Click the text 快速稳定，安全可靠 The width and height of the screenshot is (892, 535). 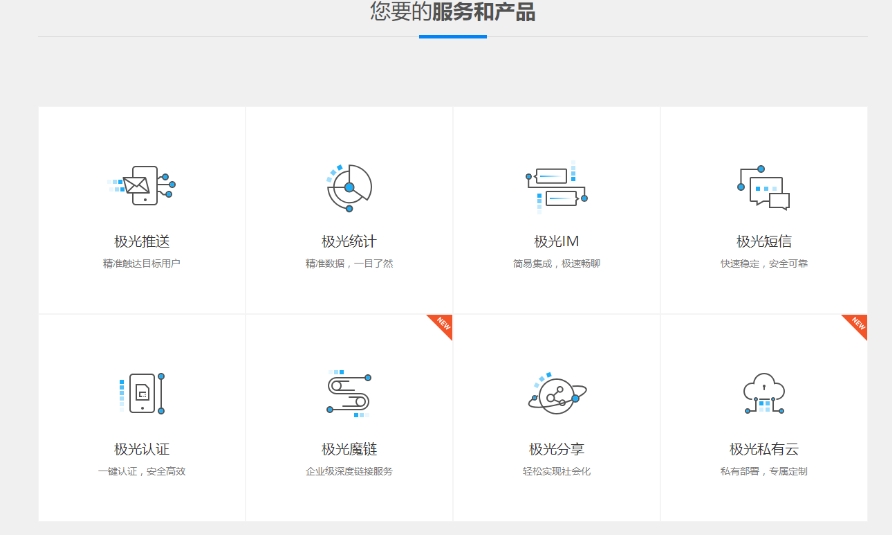[764, 264]
